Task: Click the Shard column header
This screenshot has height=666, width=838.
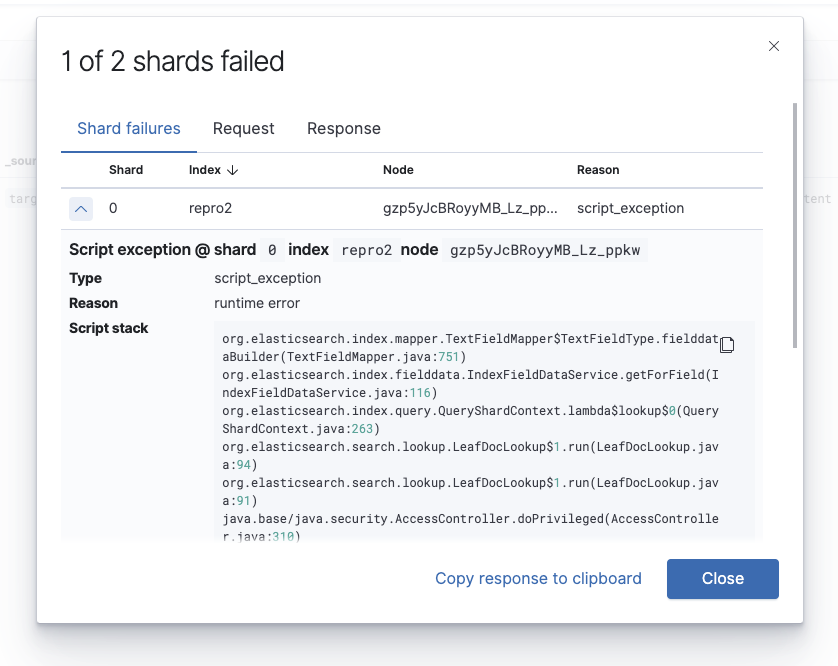Action: [x=126, y=170]
